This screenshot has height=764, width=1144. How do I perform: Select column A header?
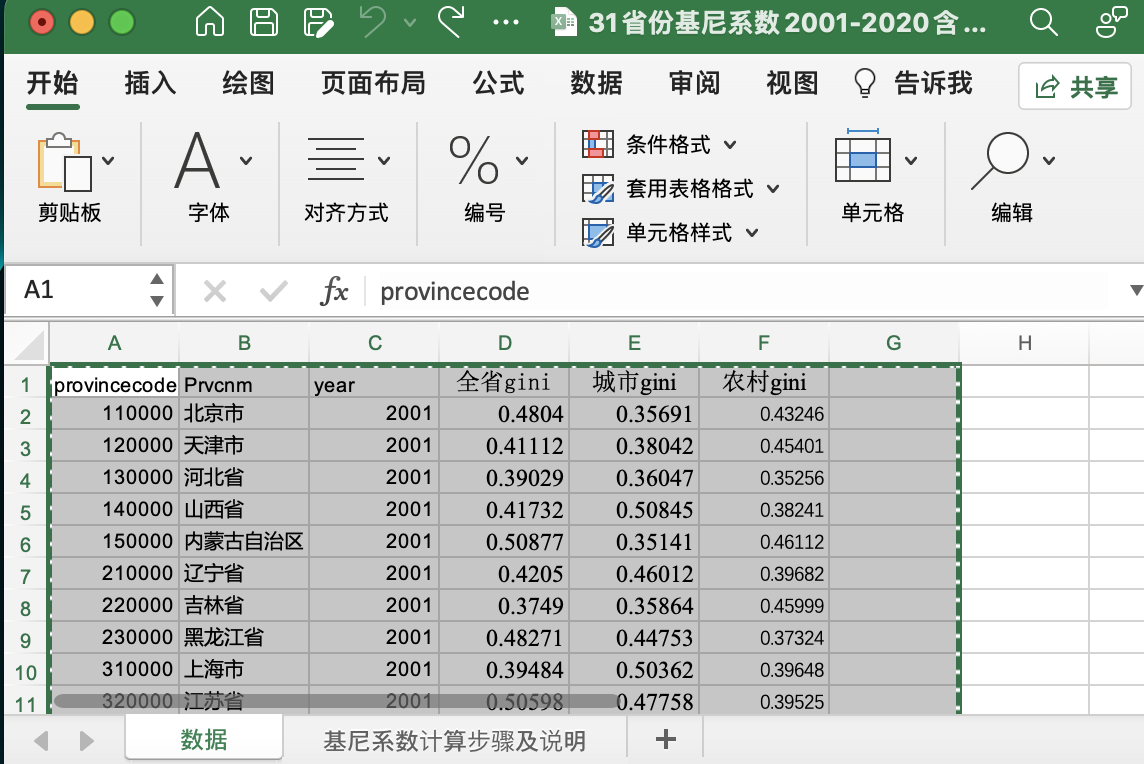(115, 343)
